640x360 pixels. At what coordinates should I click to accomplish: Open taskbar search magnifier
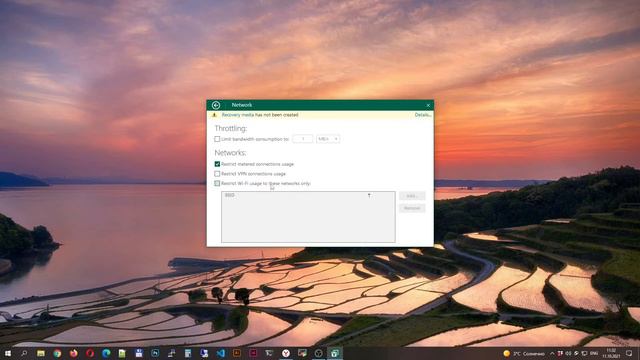tap(24, 353)
